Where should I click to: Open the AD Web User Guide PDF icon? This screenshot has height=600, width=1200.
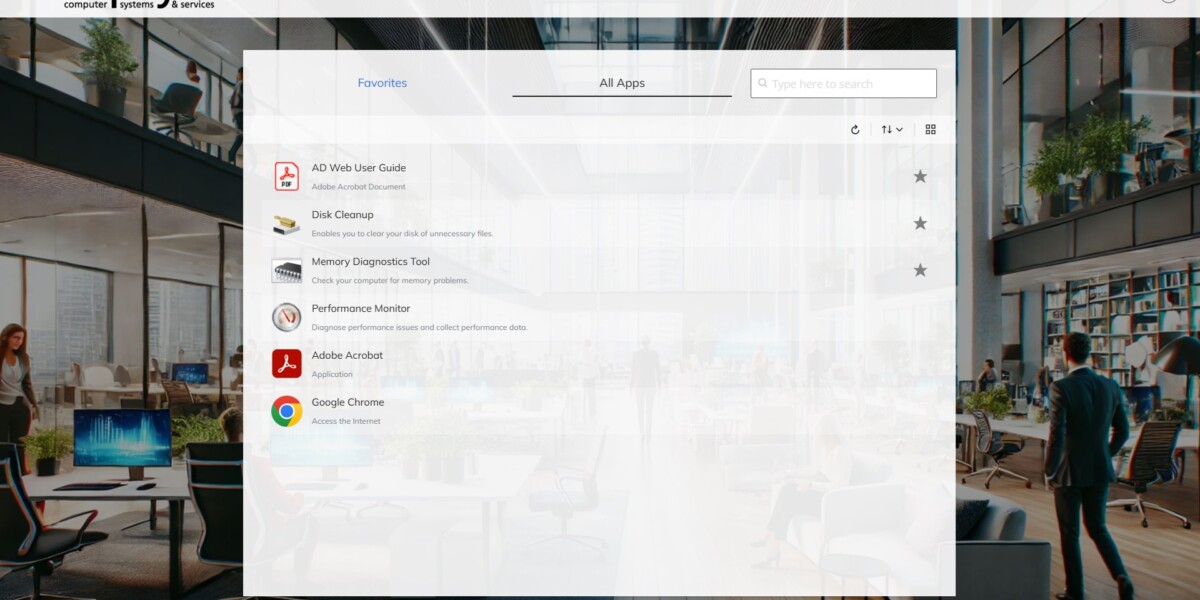pos(286,175)
